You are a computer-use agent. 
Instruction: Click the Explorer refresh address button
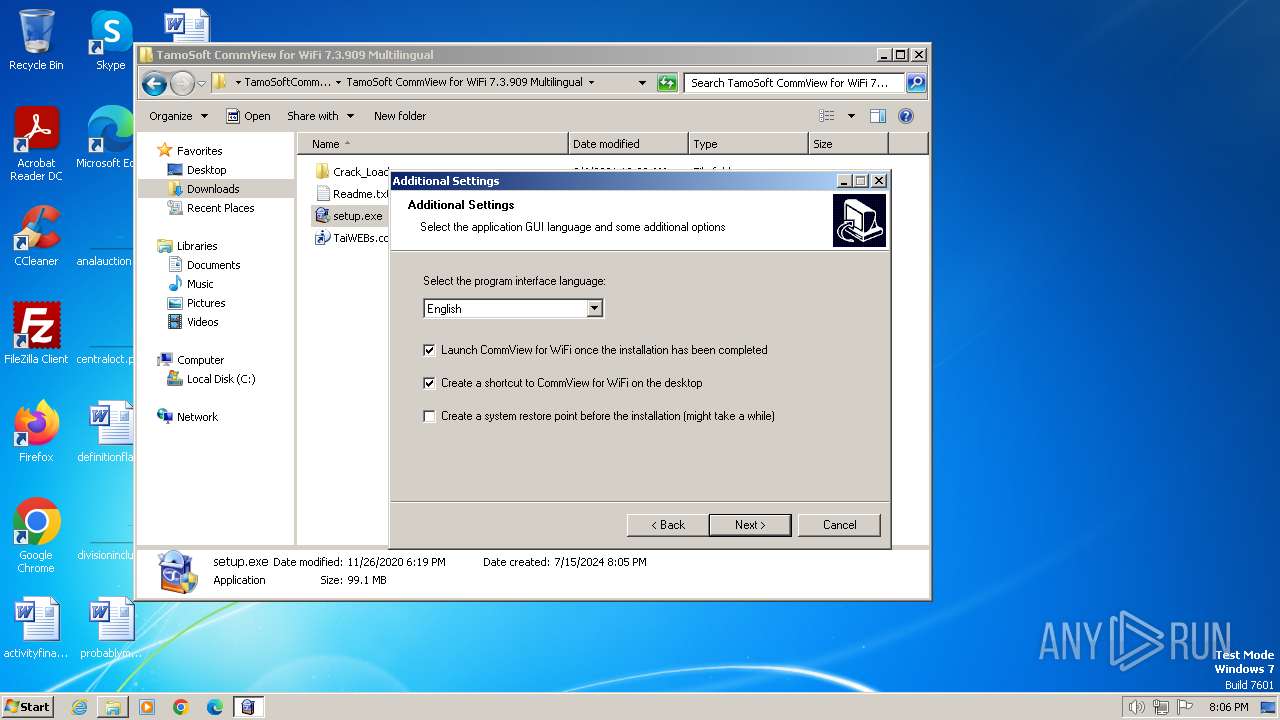667,83
